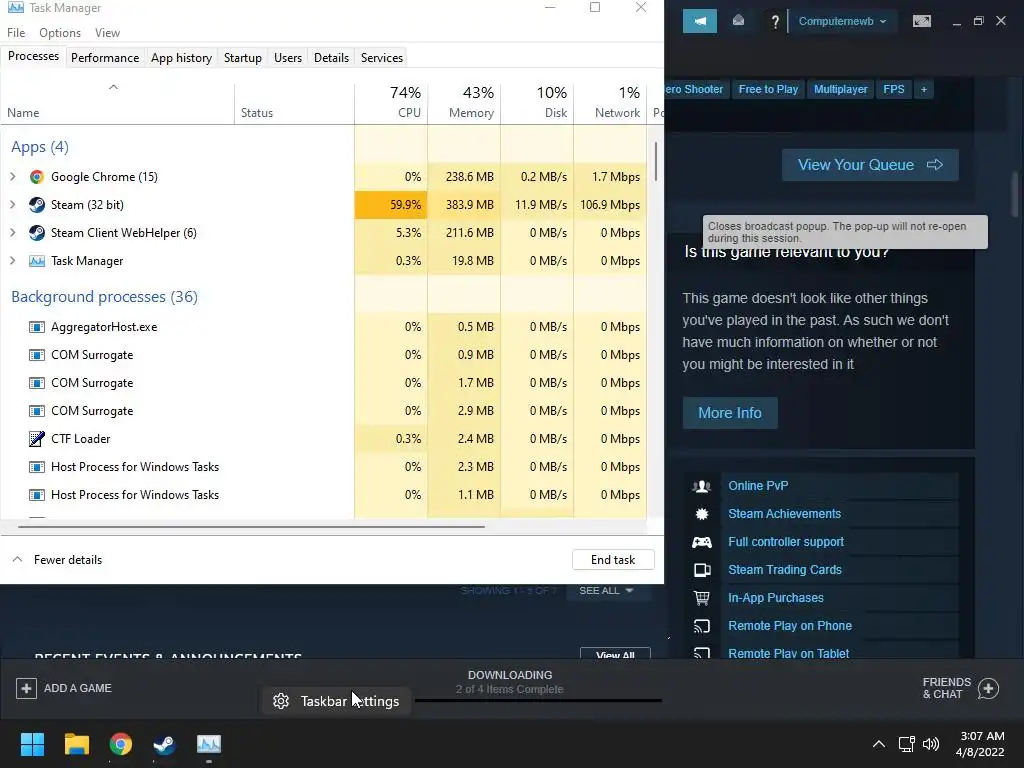This screenshot has height=768, width=1024.
Task: Open Steam help question mark icon
Action: pyautogui.click(x=775, y=22)
